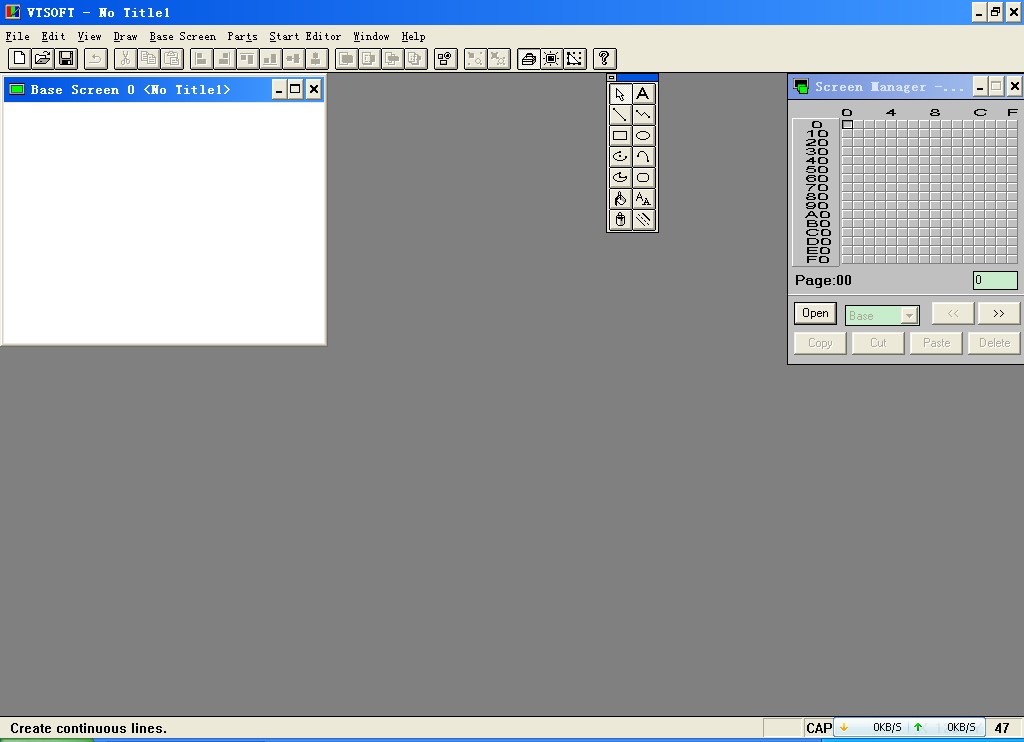
Task: Select screen cell 0 in the grid
Action: [x=847, y=125]
